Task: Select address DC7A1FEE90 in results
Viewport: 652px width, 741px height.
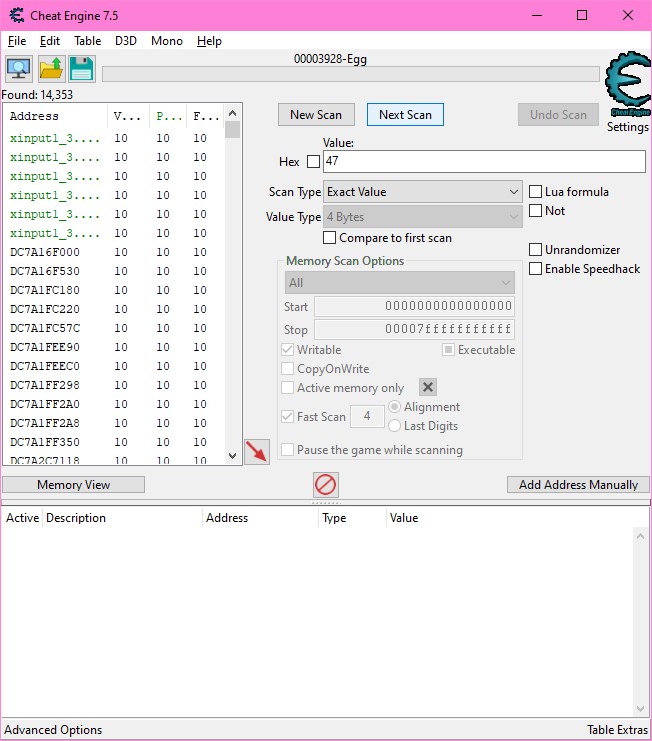Action: click(114, 347)
